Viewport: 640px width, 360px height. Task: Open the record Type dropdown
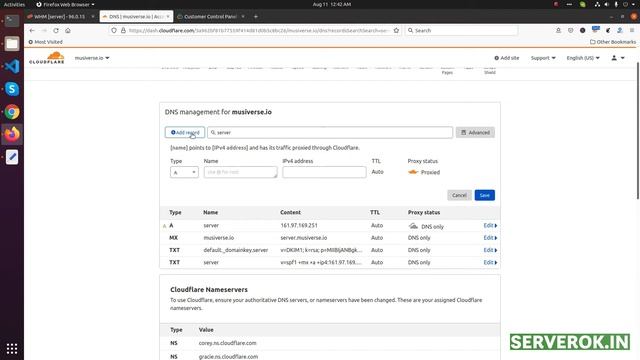(x=184, y=172)
